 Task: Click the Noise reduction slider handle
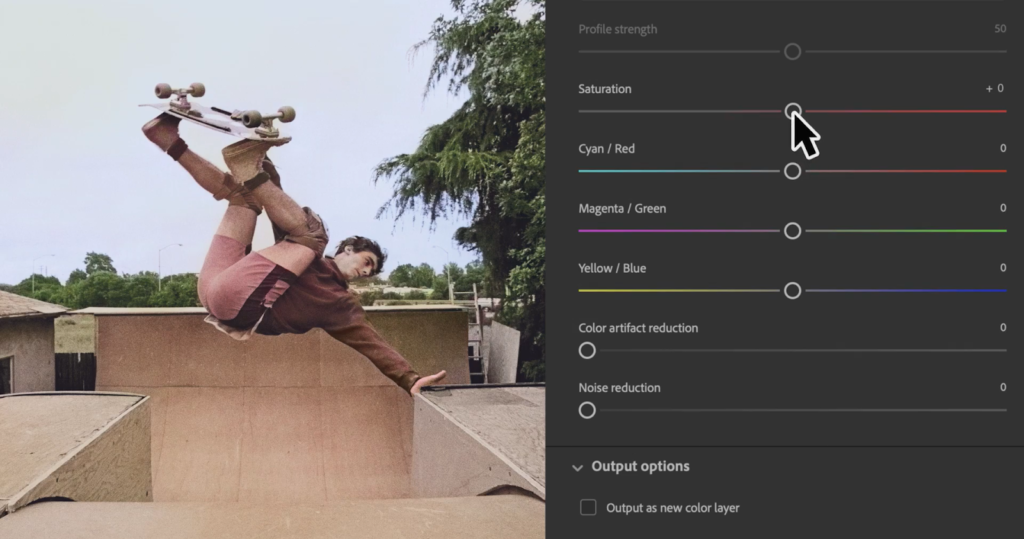pos(587,410)
